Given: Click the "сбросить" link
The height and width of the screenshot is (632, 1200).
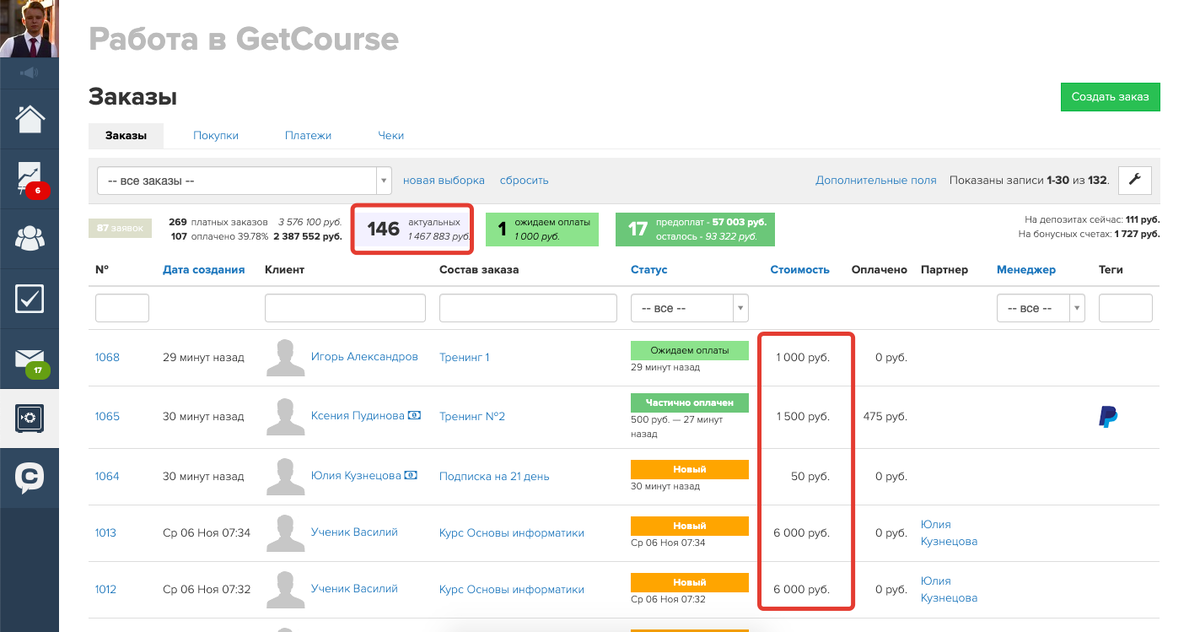Looking at the screenshot, I should pyautogui.click(x=524, y=181).
